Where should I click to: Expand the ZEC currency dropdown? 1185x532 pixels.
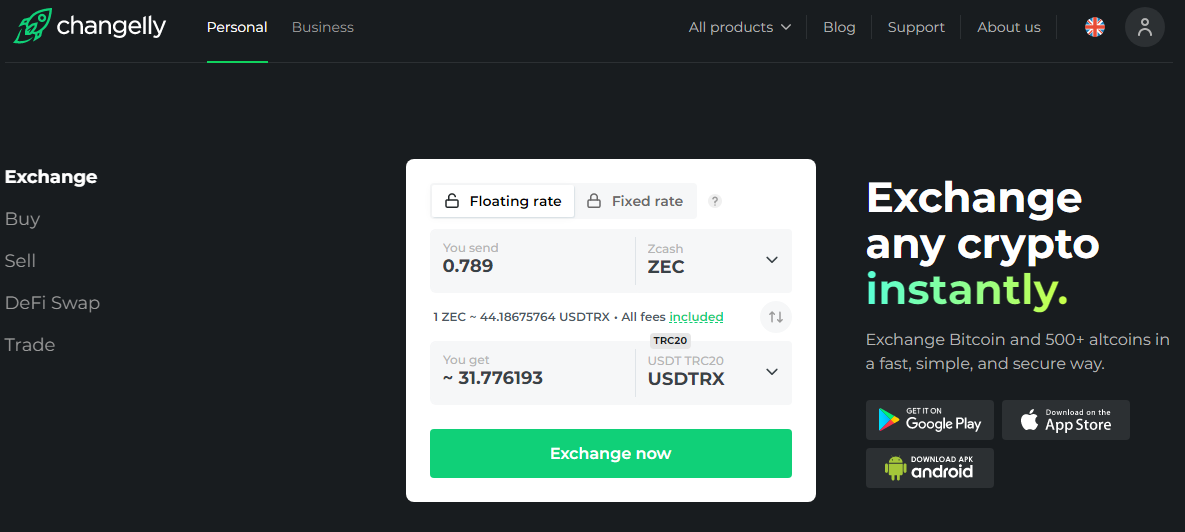pyautogui.click(x=713, y=261)
